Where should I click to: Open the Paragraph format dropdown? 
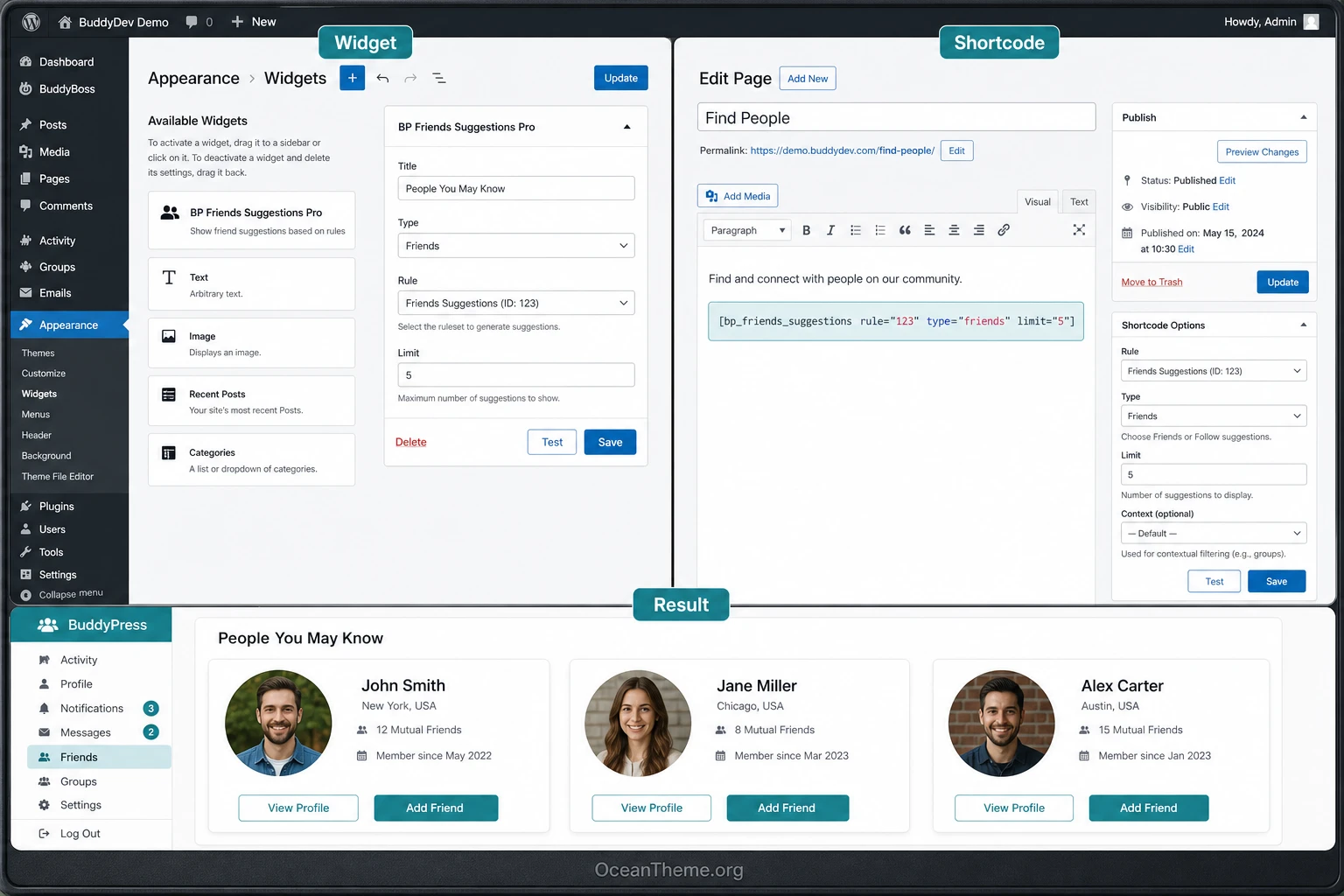[747, 230]
